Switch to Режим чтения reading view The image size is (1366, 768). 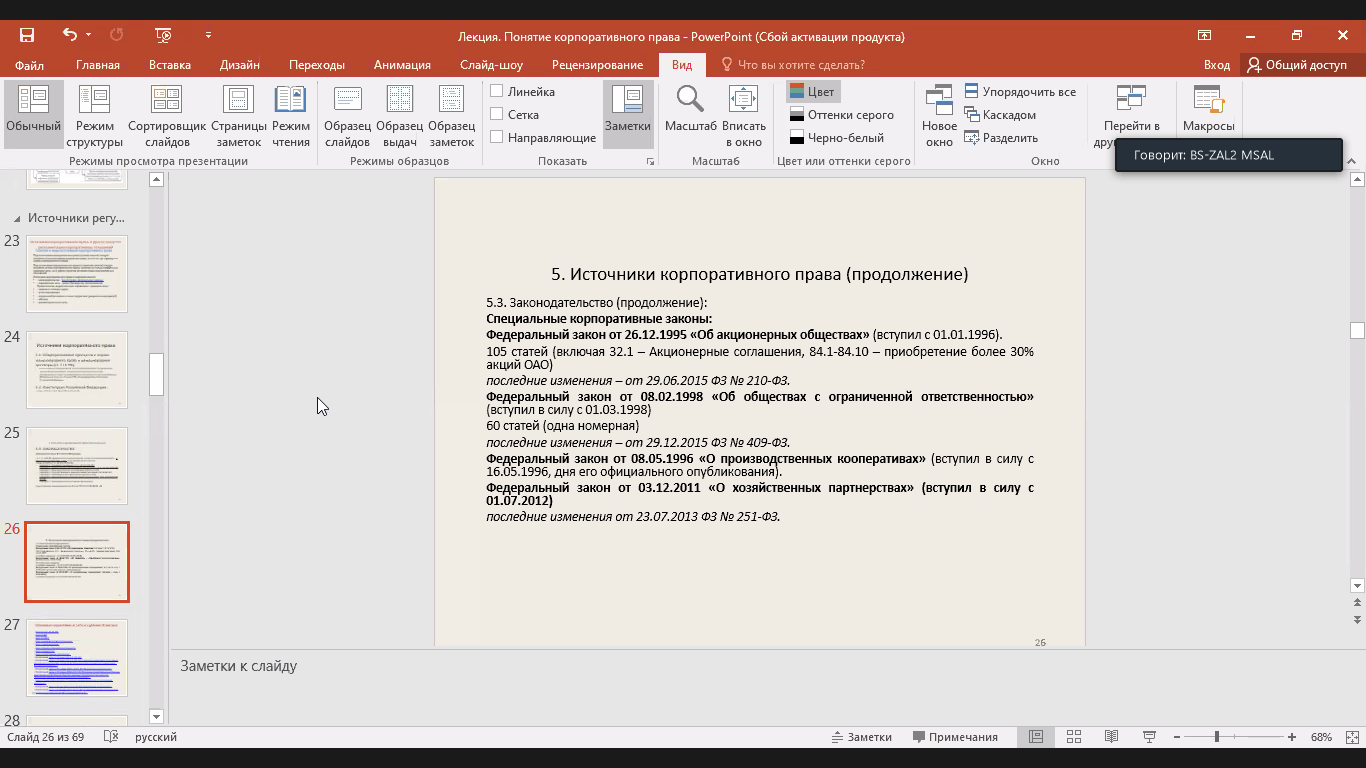pyautogui.click(x=291, y=114)
